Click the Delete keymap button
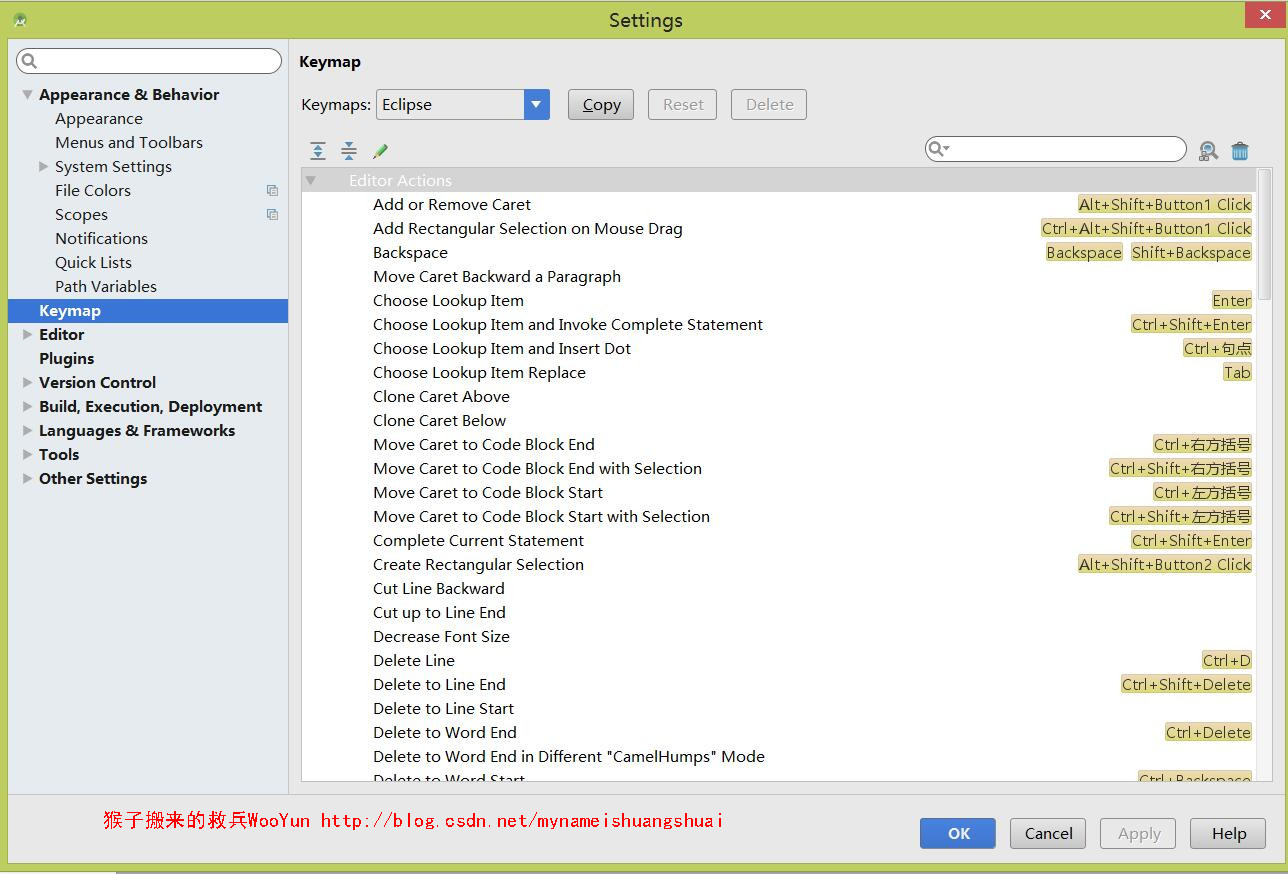Viewport: 1288px width, 874px height. pos(769,104)
